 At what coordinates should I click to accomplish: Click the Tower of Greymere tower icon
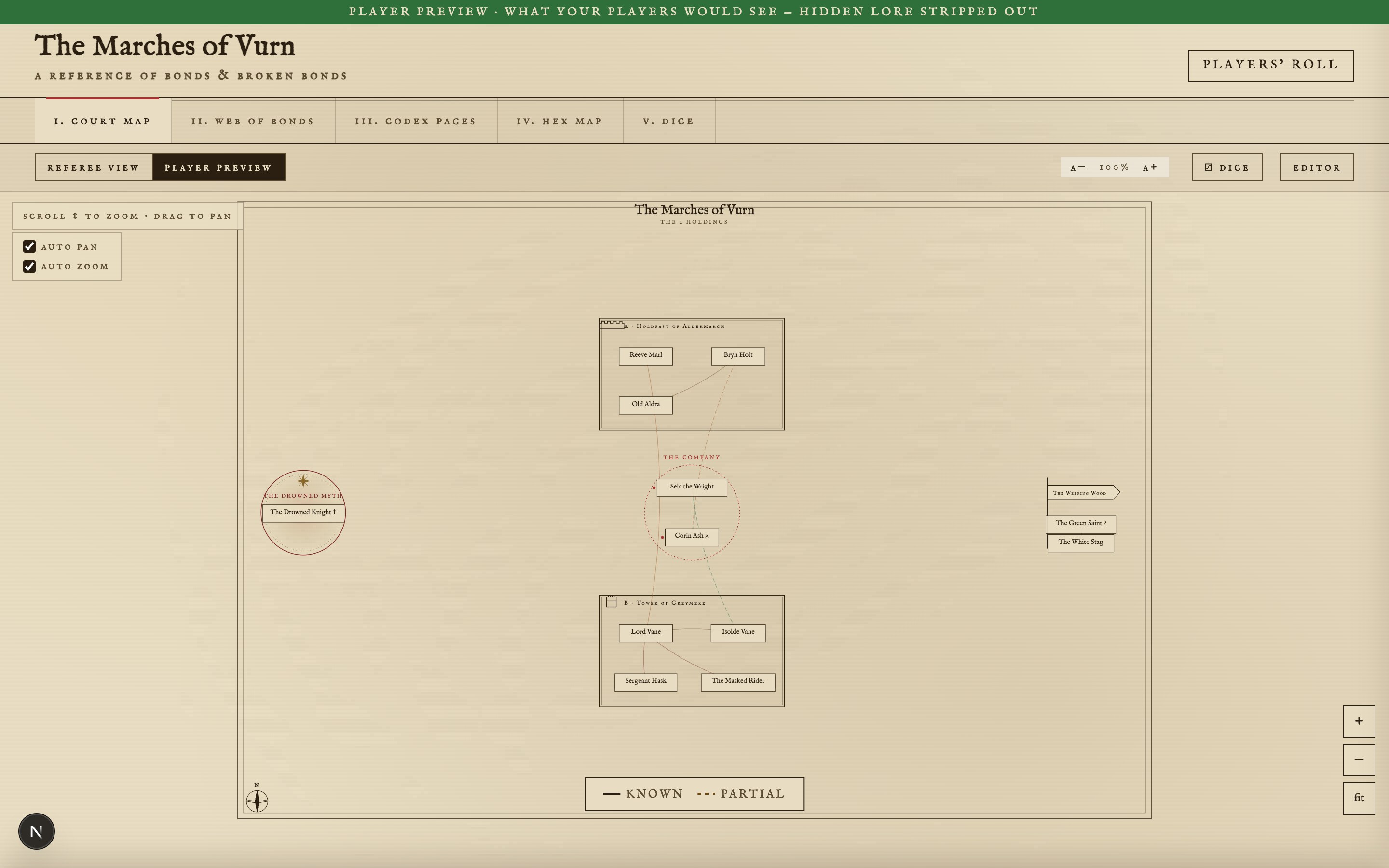611,601
